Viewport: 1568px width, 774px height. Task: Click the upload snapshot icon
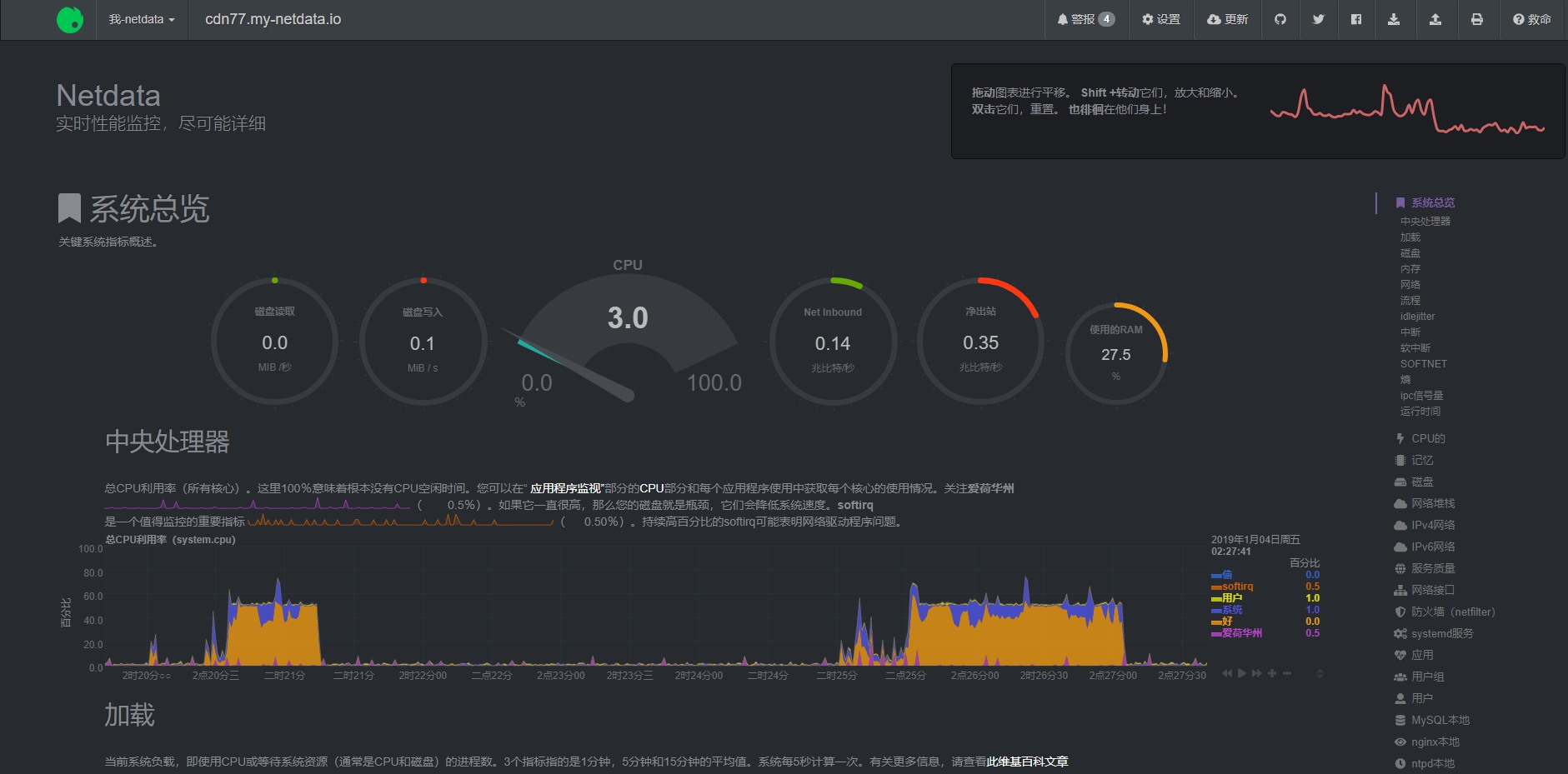point(1435,19)
